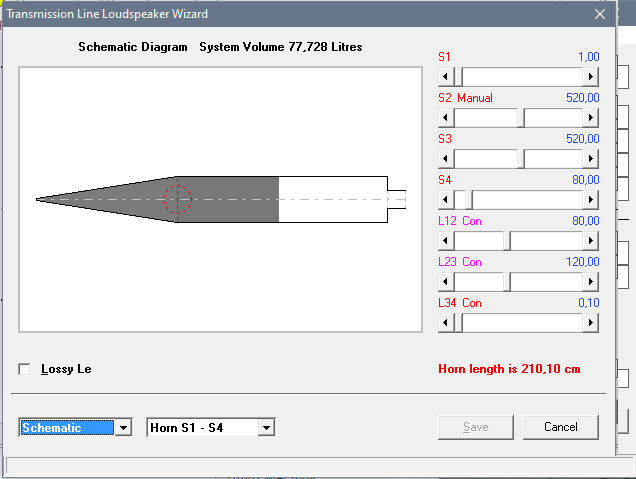
Task: Click the S1 scrollbar left arrow
Action: coord(446,76)
